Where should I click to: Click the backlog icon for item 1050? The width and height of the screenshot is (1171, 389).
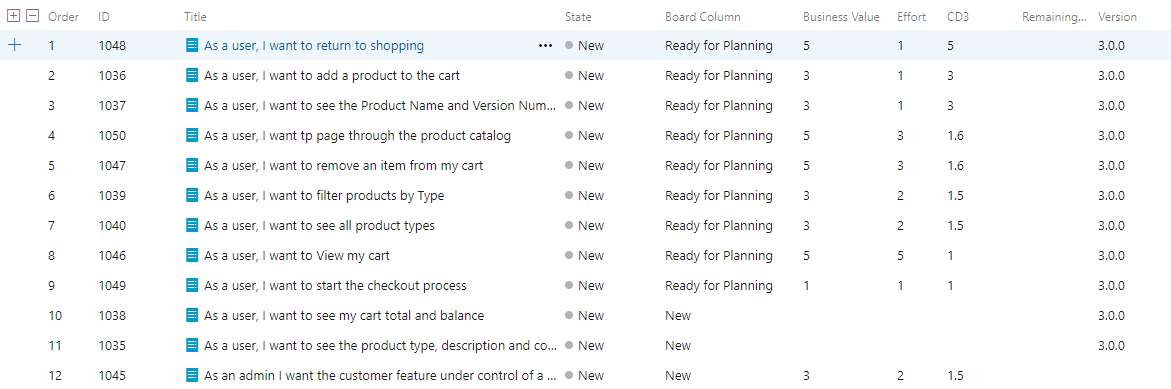click(x=192, y=135)
